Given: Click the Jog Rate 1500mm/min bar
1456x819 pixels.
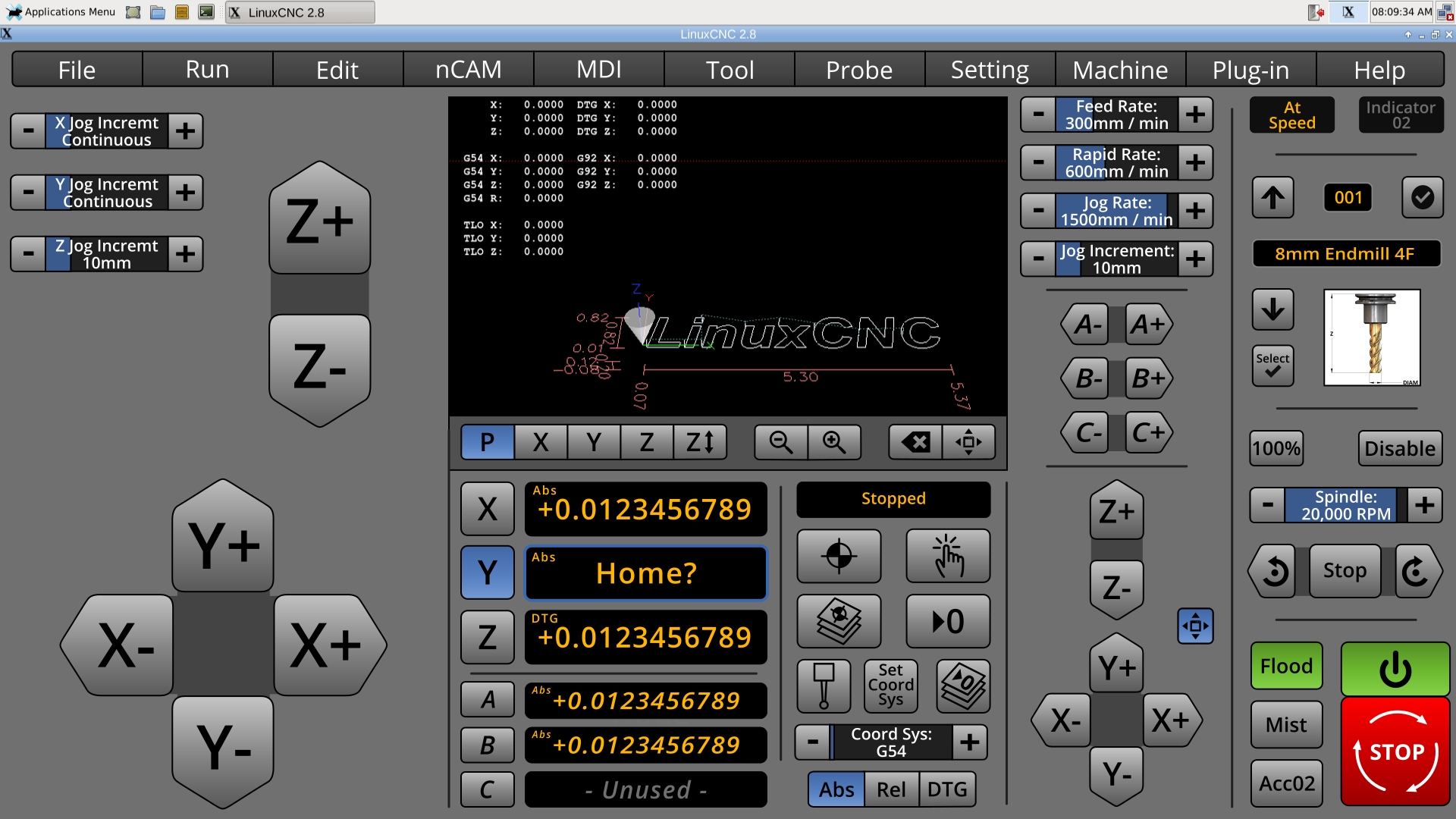Looking at the screenshot, I should [x=1117, y=211].
